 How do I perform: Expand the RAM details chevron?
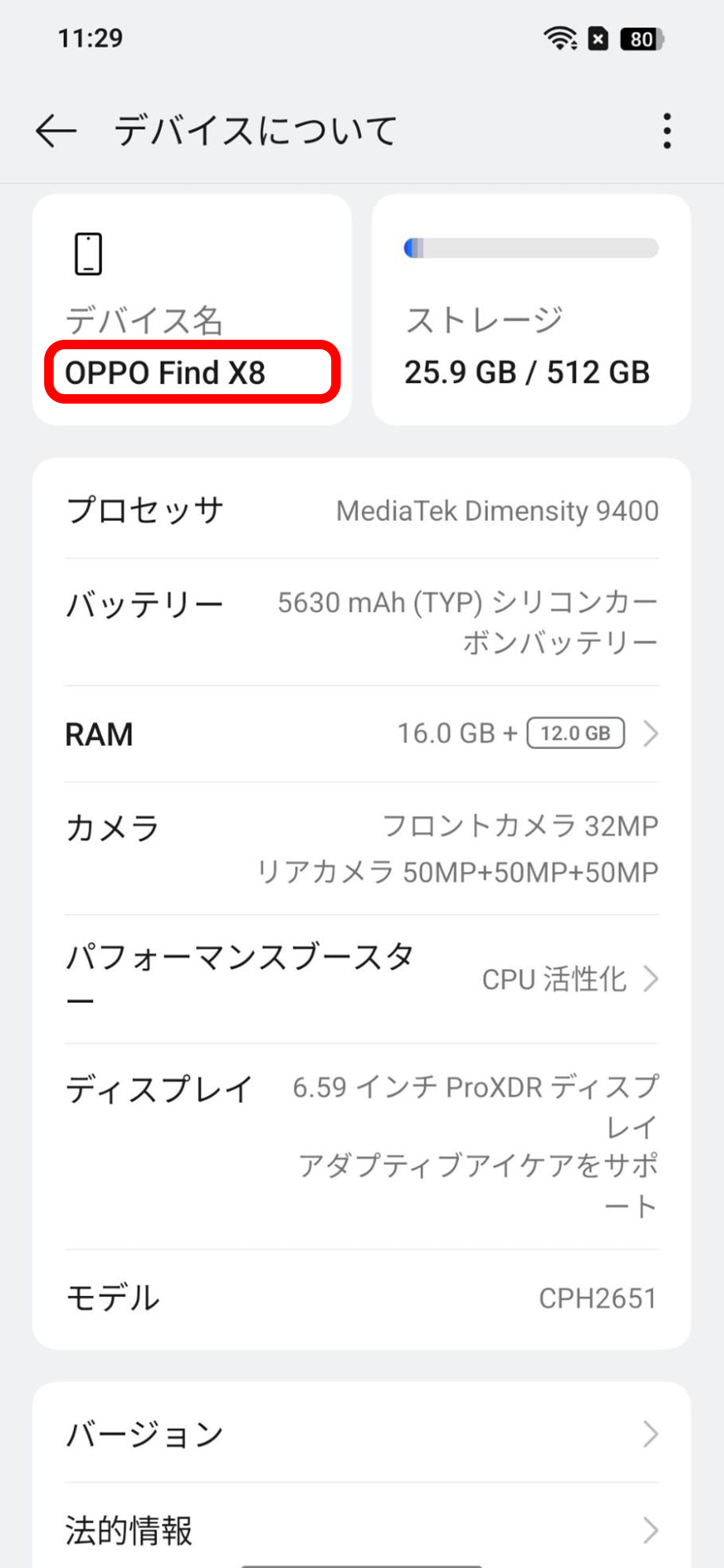(651, 734)
